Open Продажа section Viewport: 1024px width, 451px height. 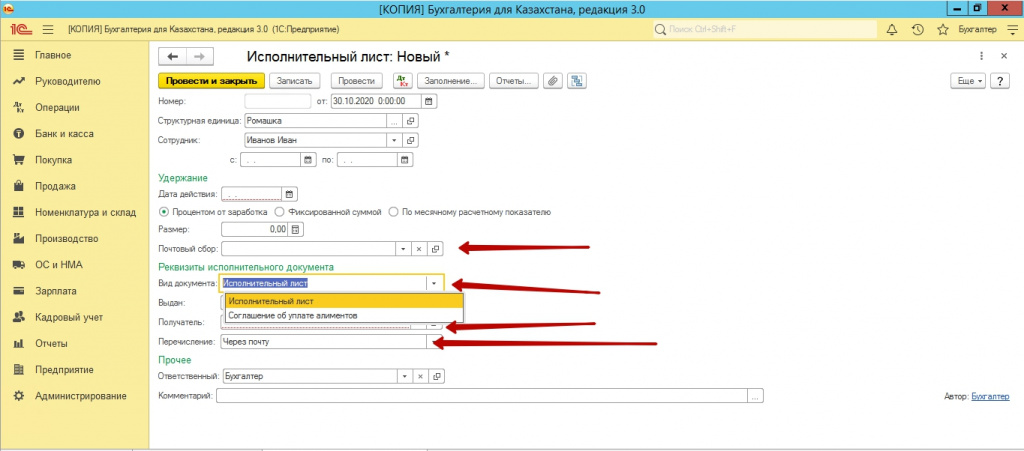(55, 186)
